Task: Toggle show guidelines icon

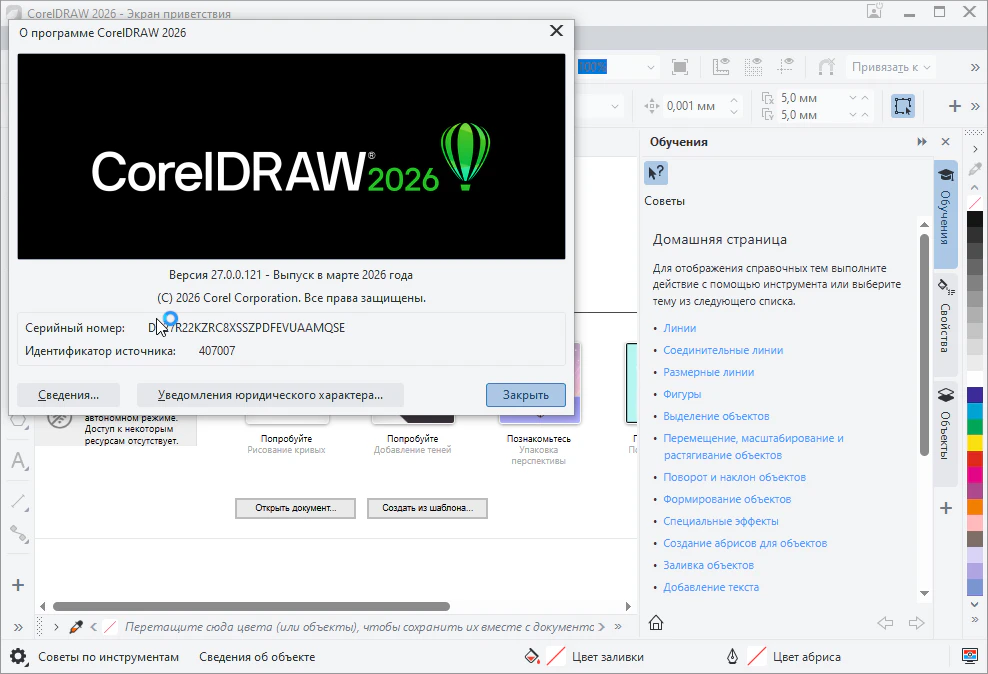Action: [x=789, y=67]
